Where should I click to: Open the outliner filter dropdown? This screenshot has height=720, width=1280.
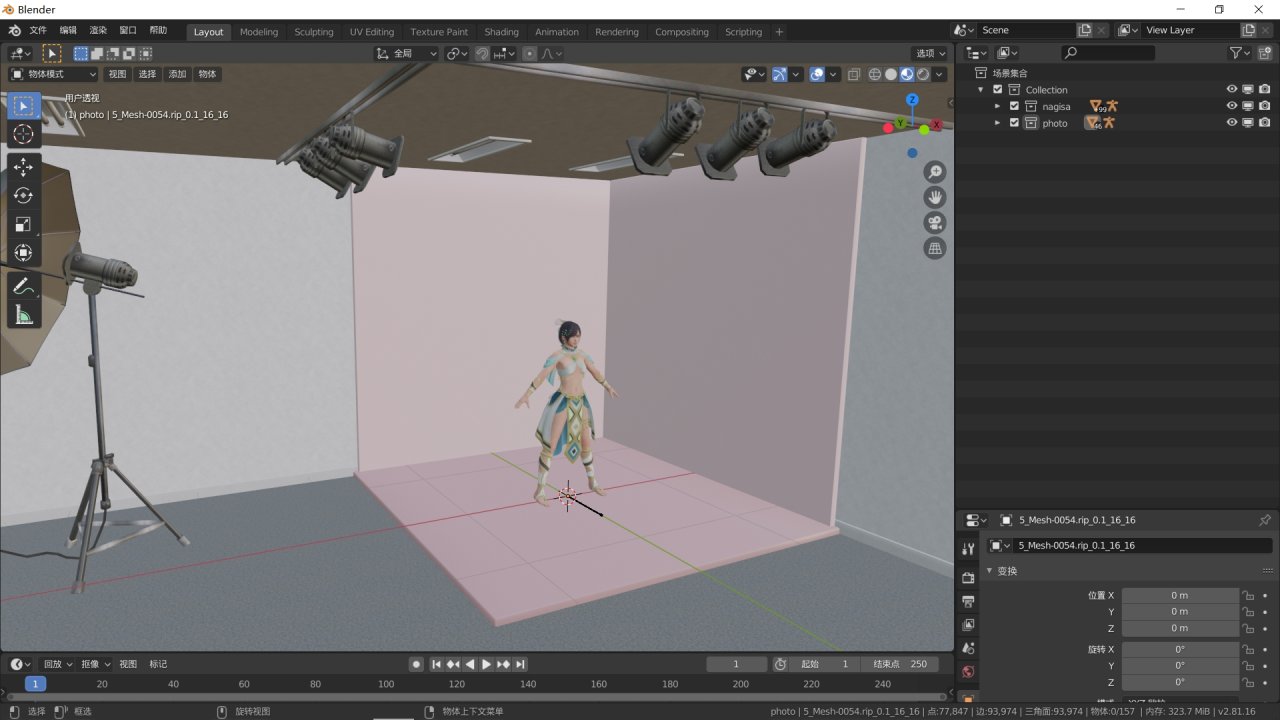1241,52
